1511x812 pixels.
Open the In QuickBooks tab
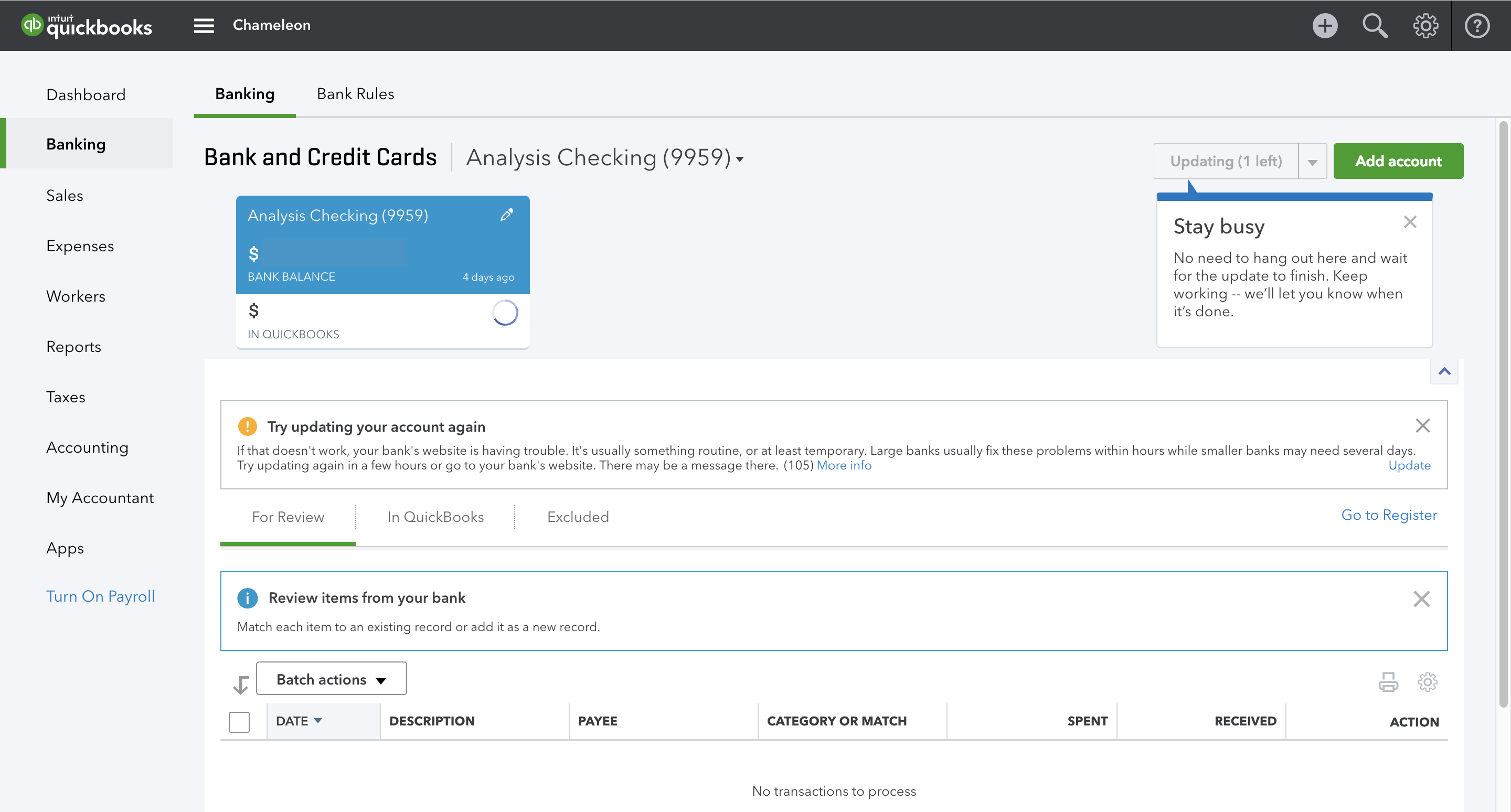point(435,517)
